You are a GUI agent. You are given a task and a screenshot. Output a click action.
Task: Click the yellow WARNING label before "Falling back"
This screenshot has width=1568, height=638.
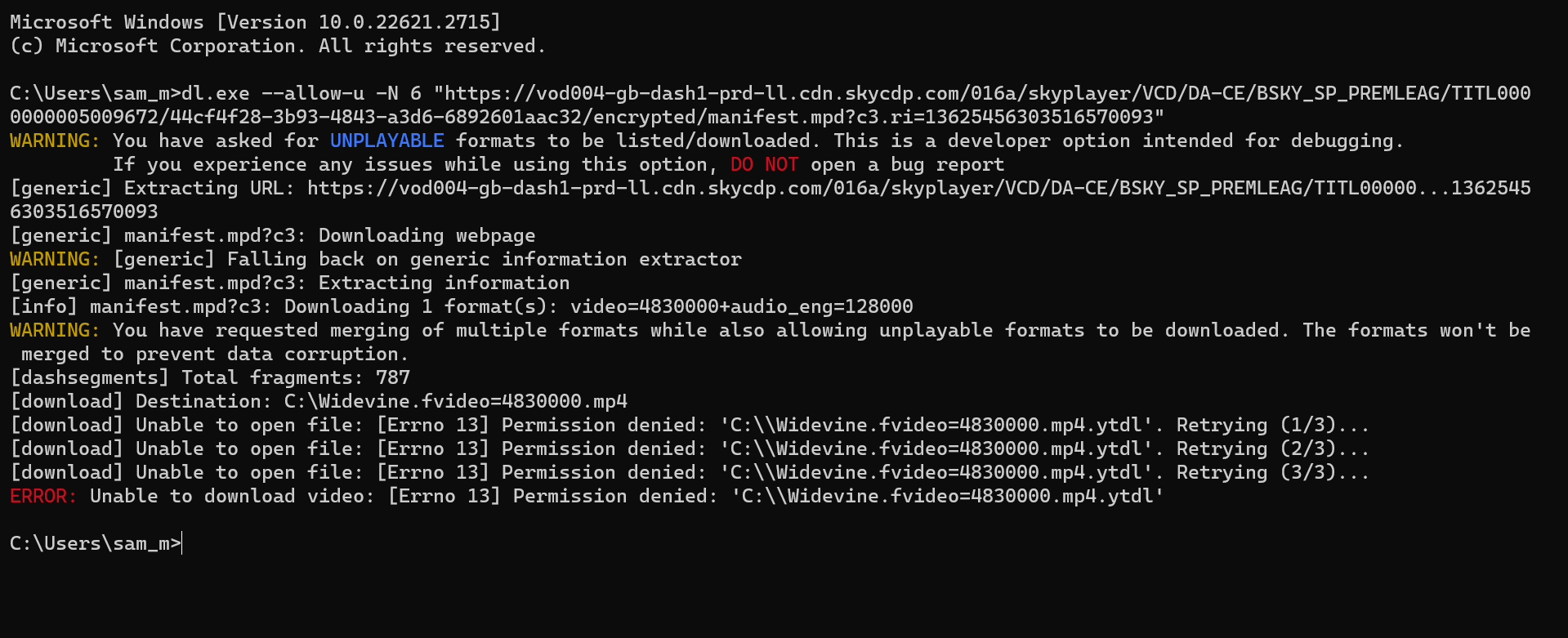(55, 260)
